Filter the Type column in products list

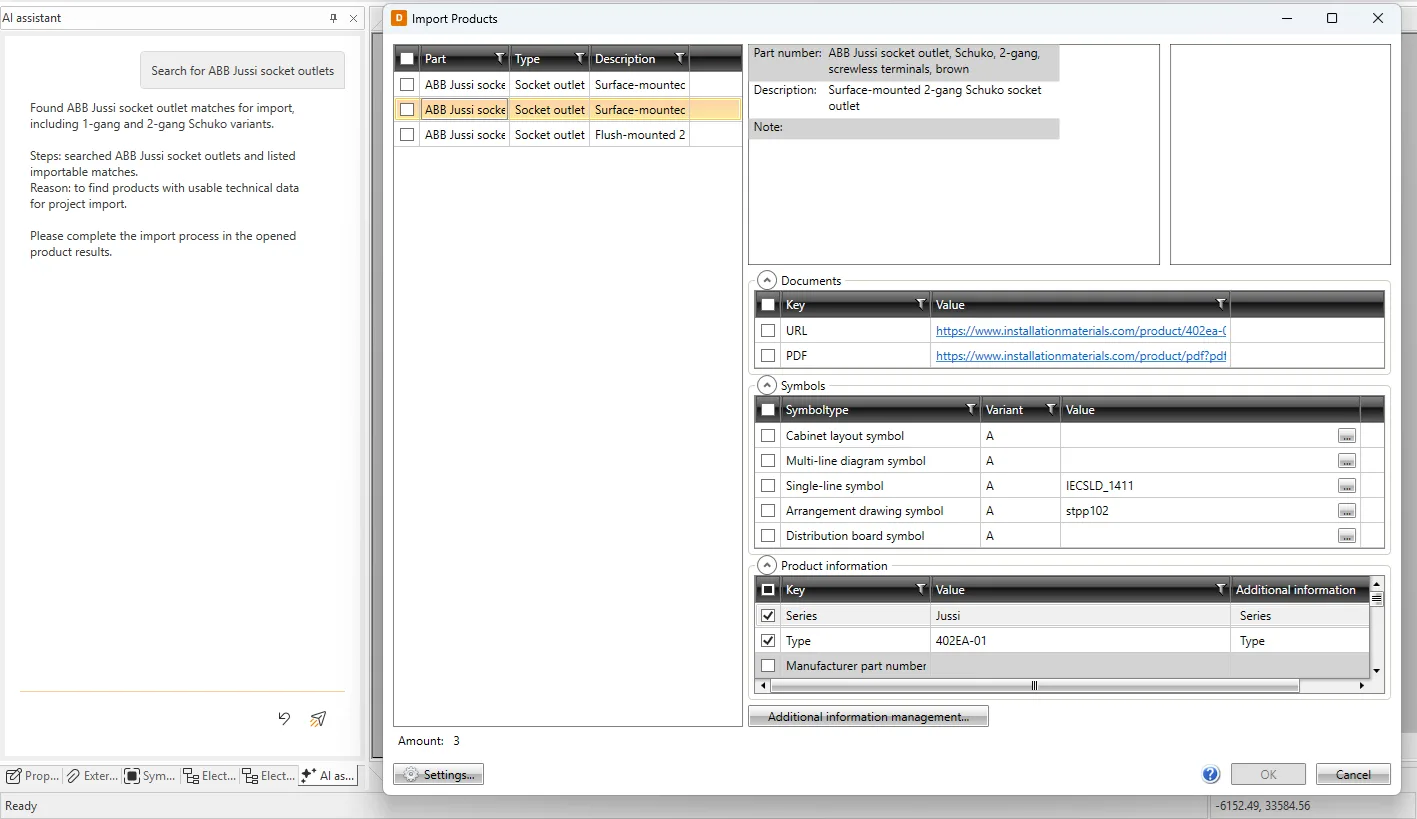580,58
